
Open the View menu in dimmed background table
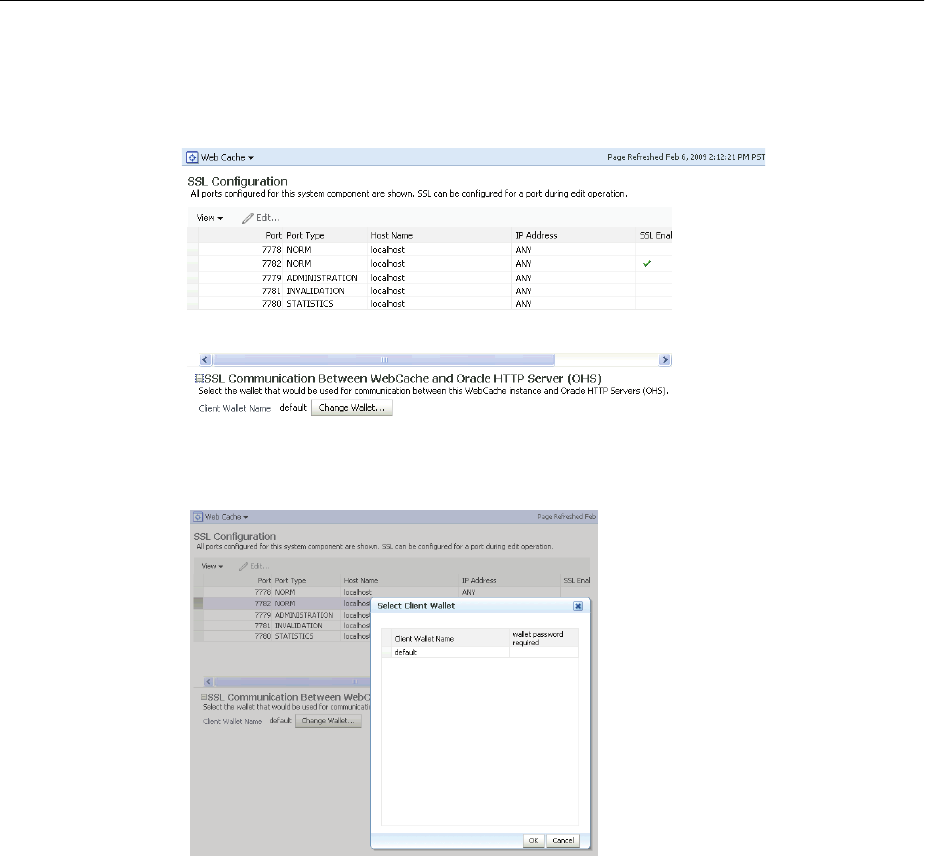click(212, 566)
